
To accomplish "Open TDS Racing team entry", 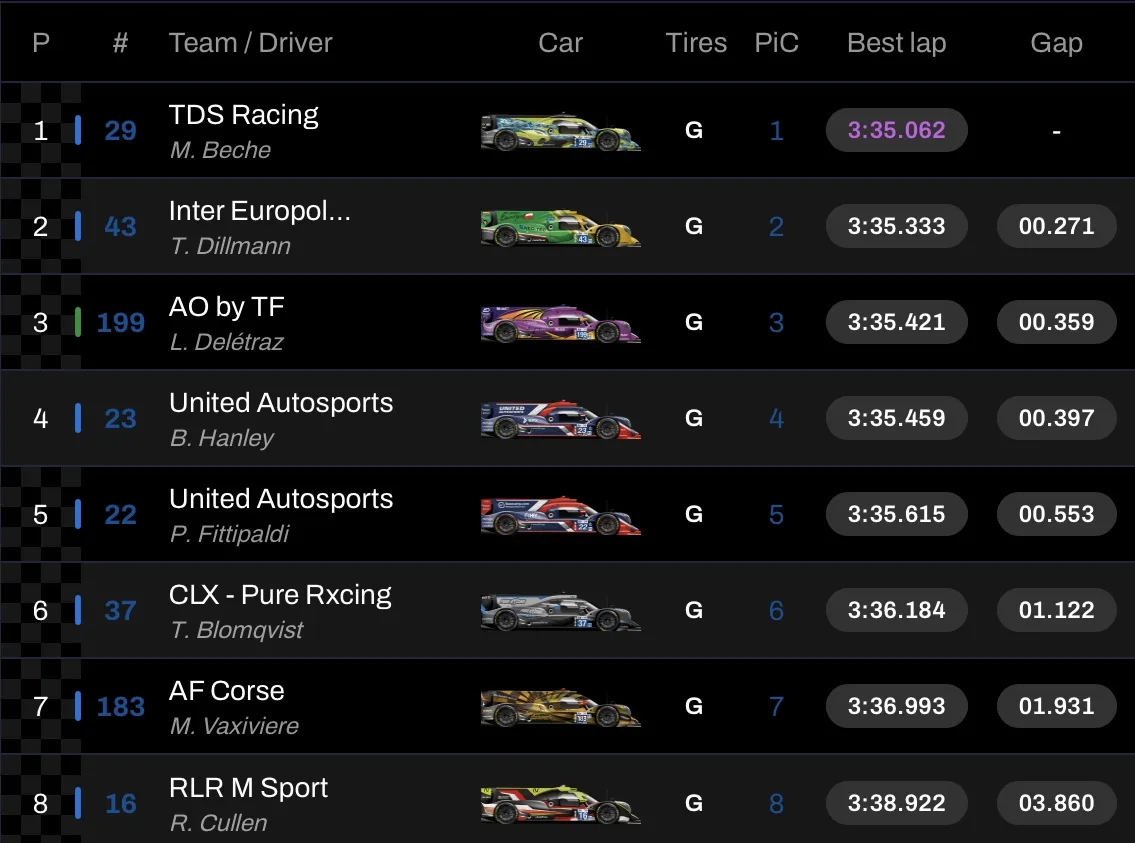I will coord(243,115).
